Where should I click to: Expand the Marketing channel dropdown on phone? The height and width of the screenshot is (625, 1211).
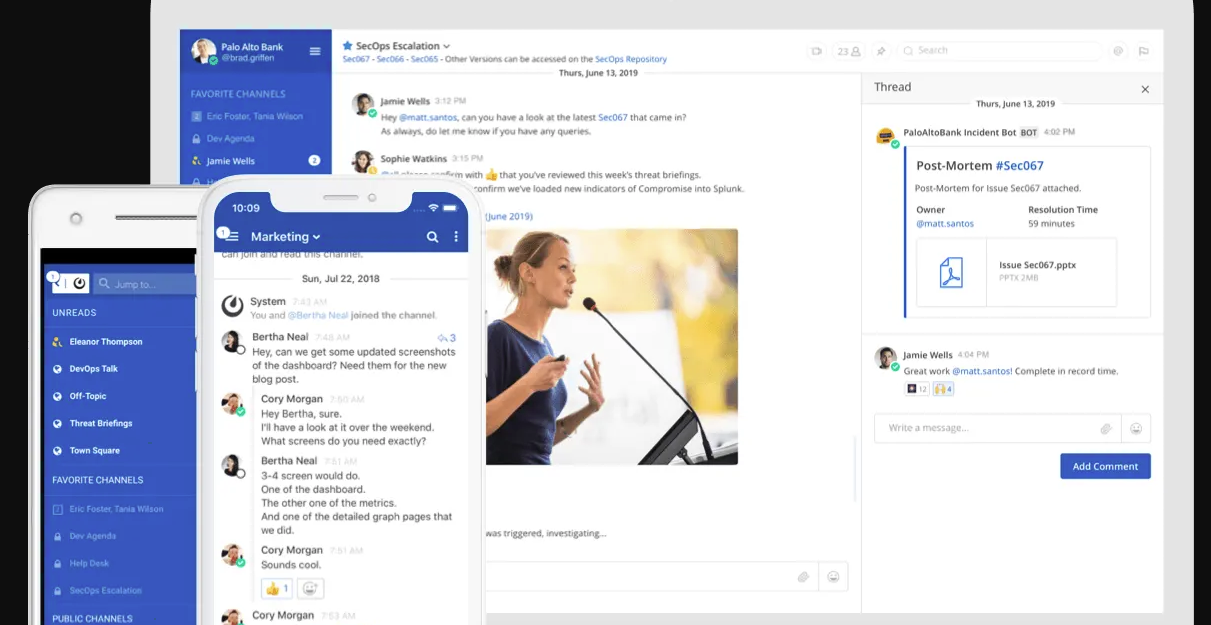(316, 237)
